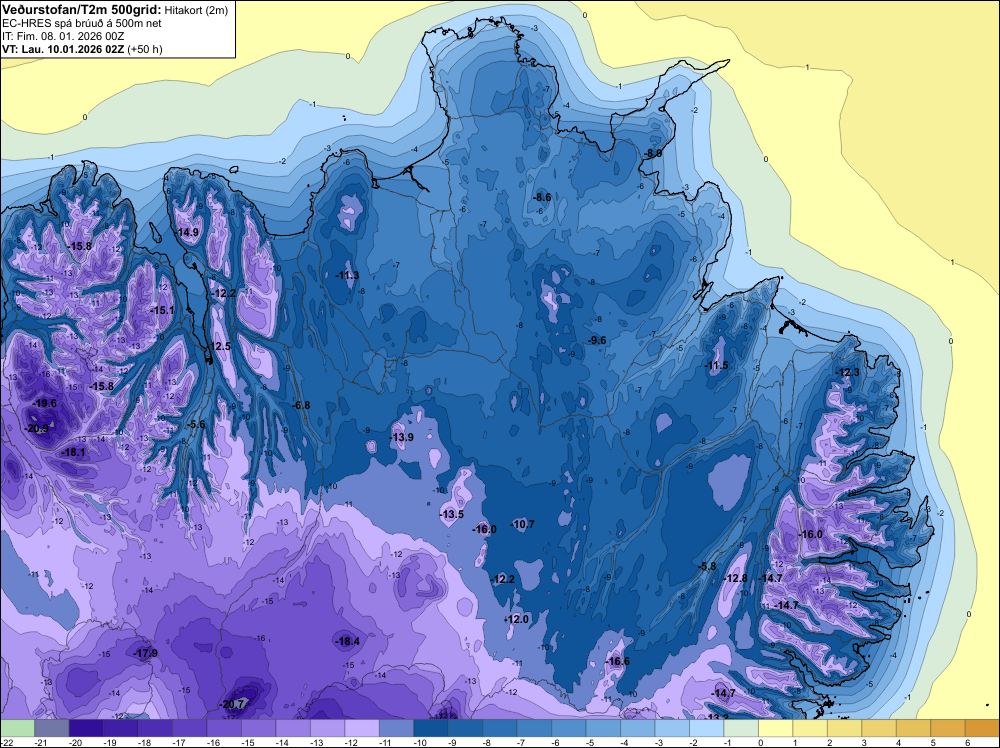Click the -6.8 temperature label
Screen dimensions: 1000x748
pyautogui.click(x=300, y=405)
